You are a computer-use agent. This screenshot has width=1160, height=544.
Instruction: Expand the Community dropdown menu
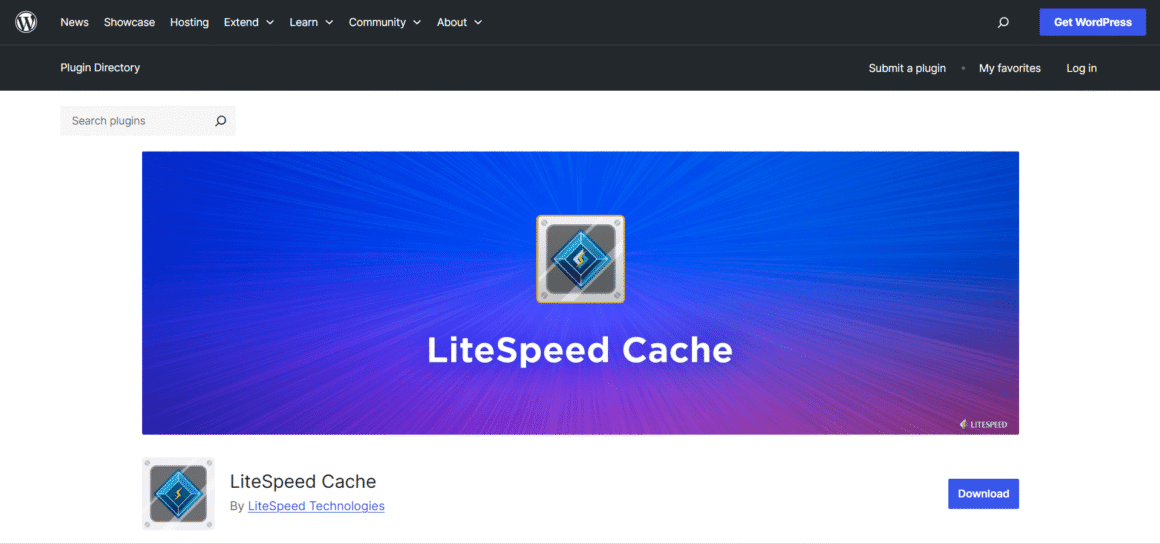pyautogui.click(x=385, y=22)
